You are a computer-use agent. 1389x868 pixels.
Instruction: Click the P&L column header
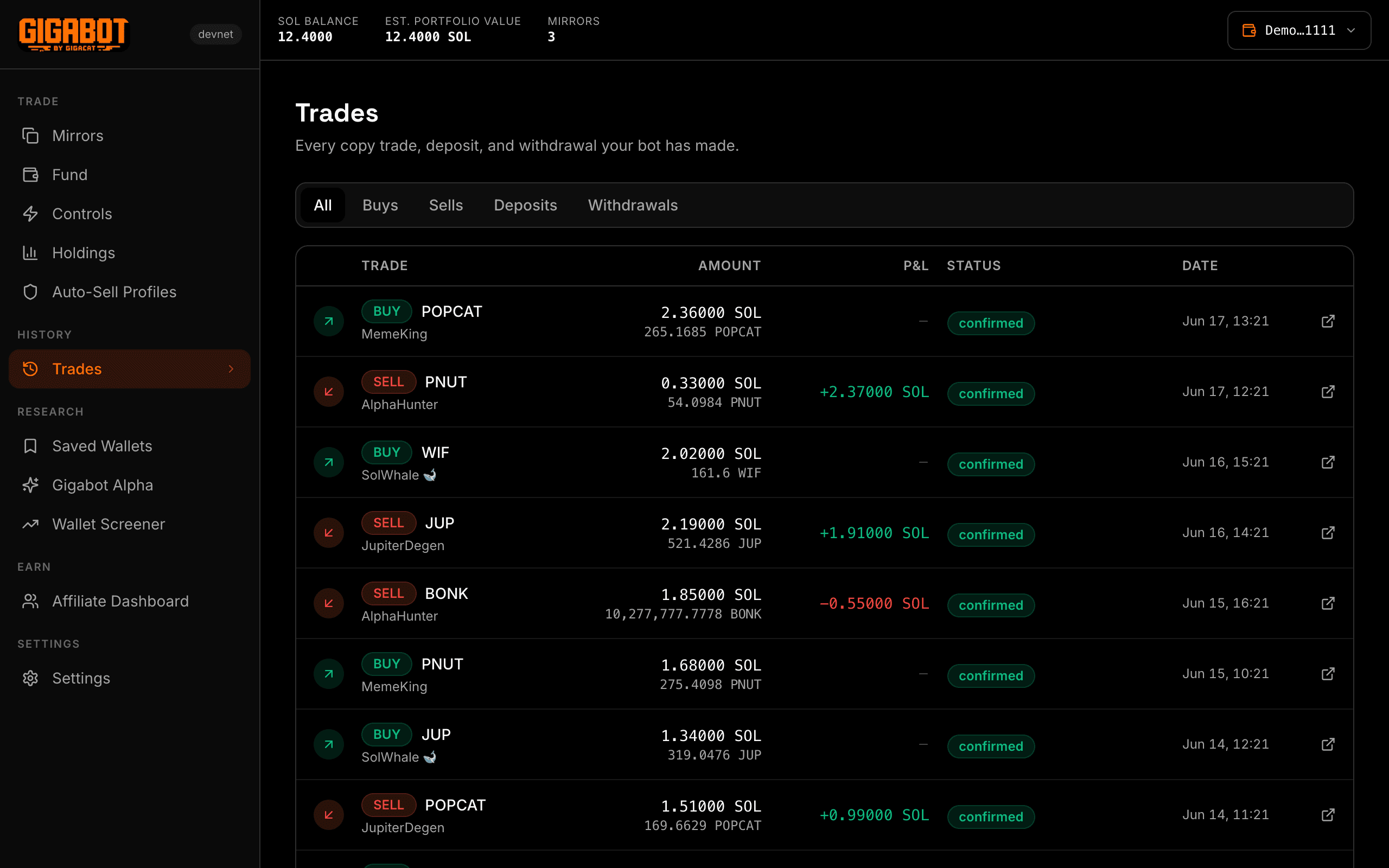pos(916,266)
